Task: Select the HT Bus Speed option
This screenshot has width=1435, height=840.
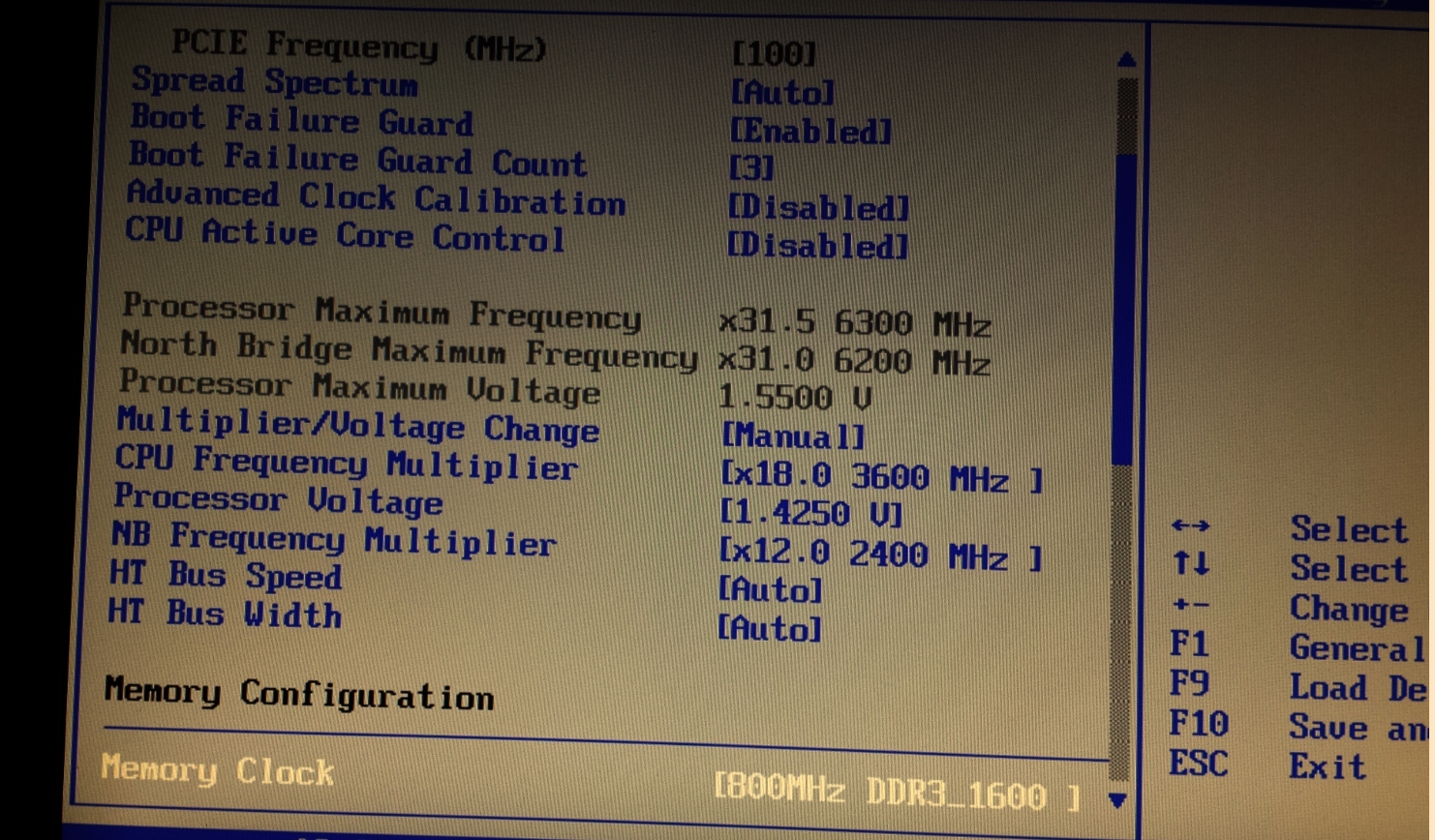Action: [x=225, y=575]
